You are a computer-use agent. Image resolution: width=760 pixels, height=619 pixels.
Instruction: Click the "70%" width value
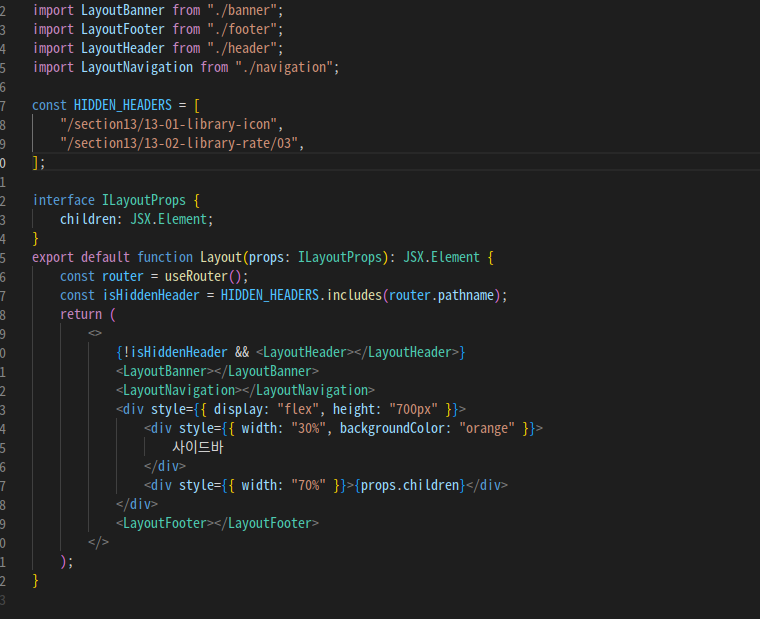coord(309,485)
